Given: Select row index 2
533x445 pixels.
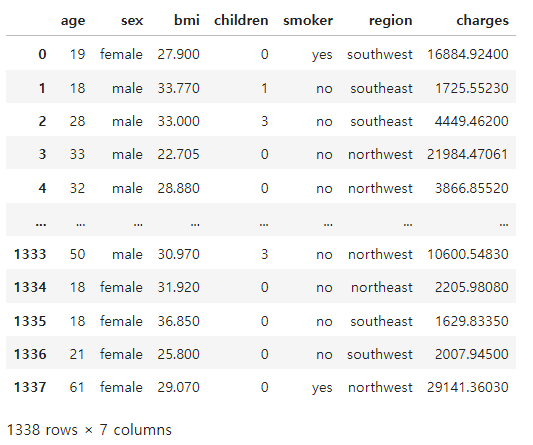Looking at the screenshot, I should 42,121.
